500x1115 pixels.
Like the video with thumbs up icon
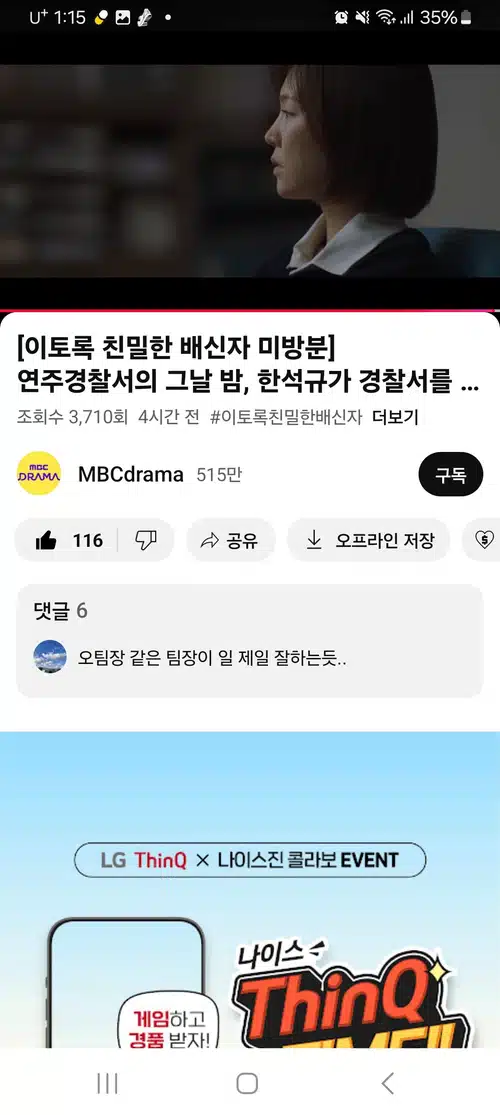tap(46, 540)
